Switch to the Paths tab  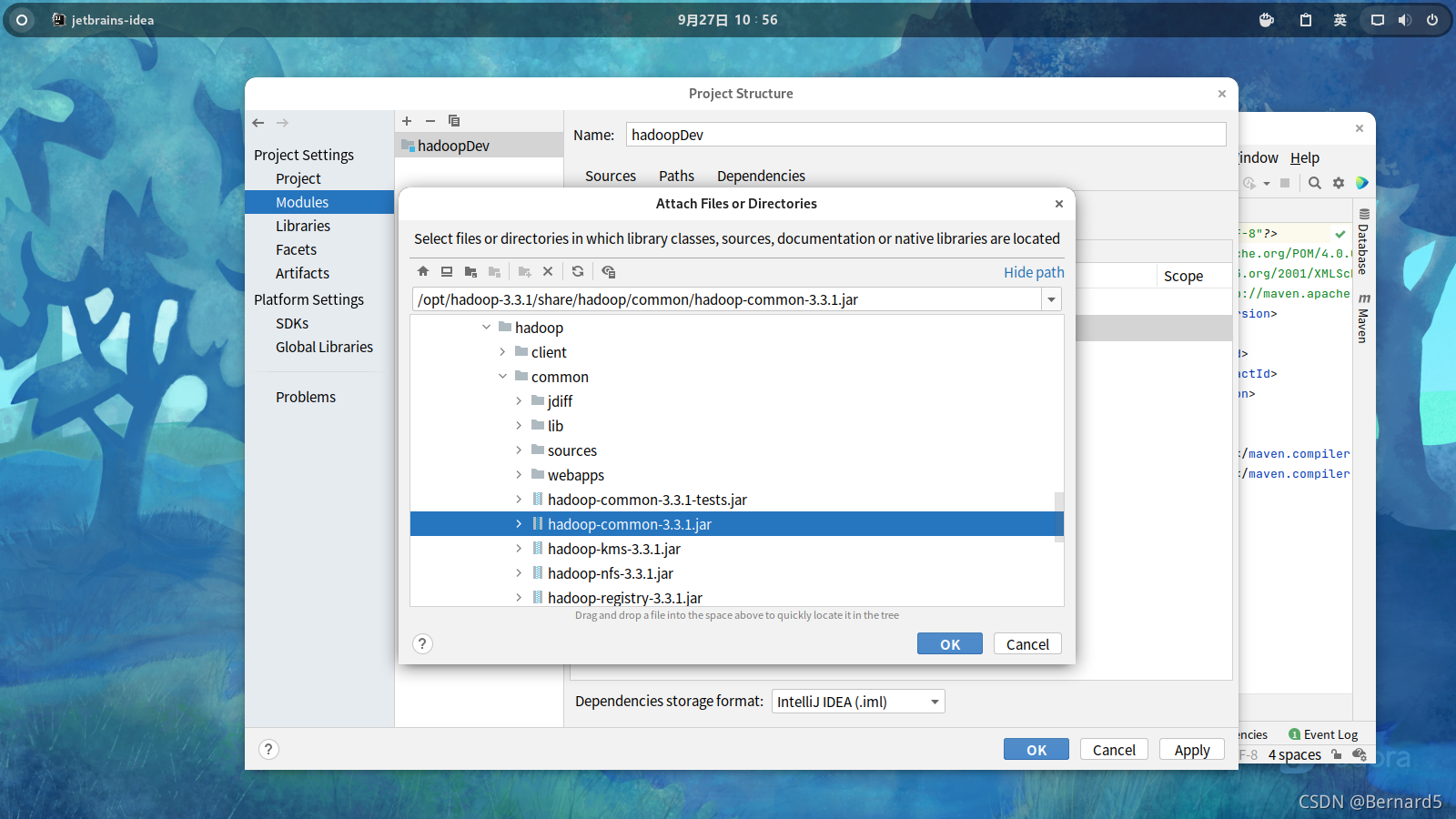pos(676,177)
